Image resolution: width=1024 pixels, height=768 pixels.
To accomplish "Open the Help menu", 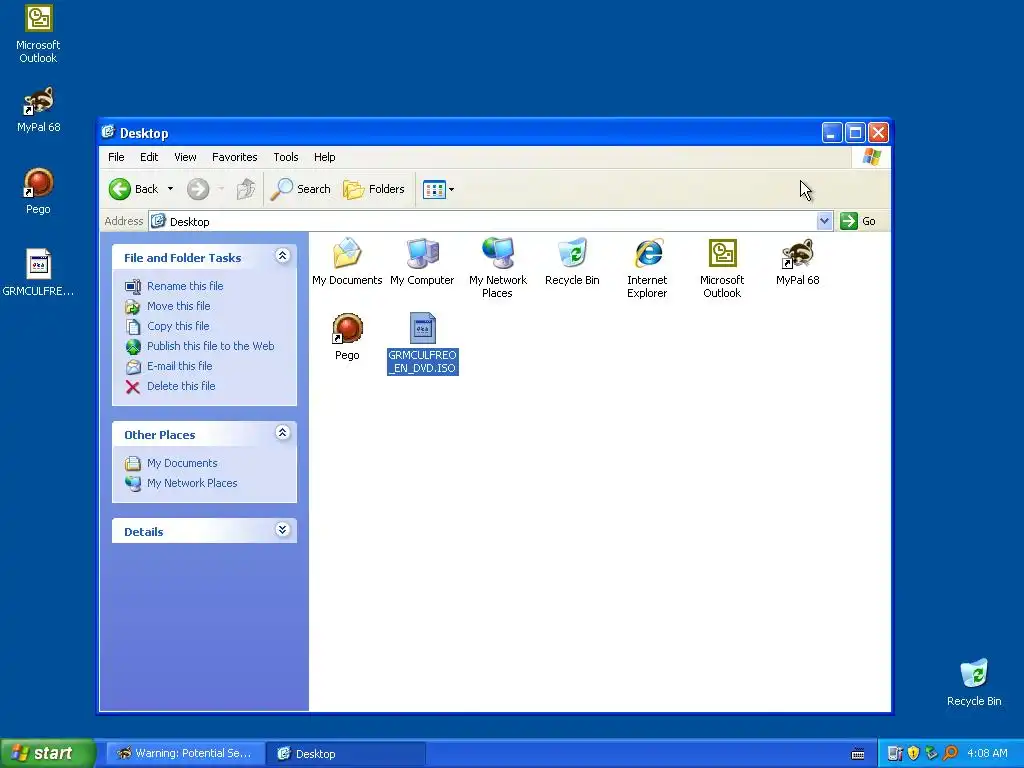I will click(x=325, y=157).
